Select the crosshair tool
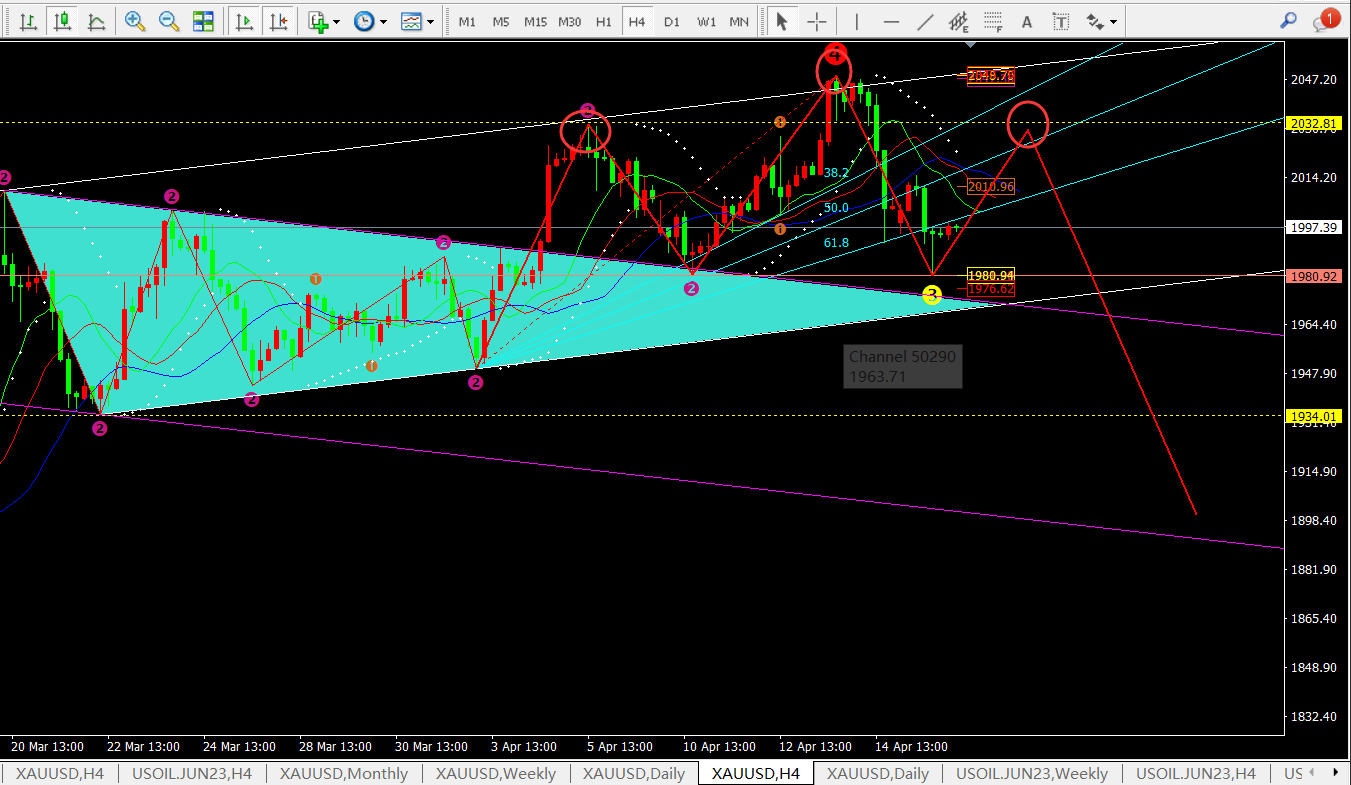 click(817, 21)
